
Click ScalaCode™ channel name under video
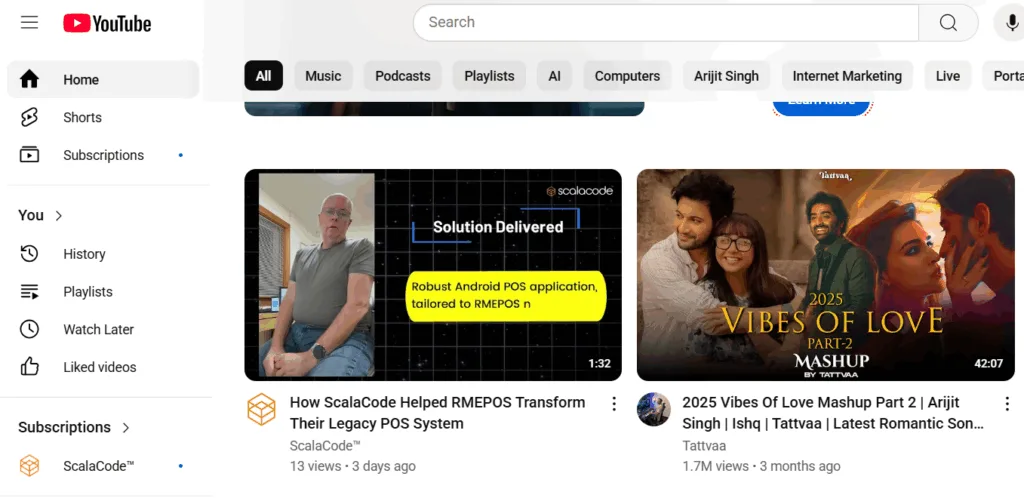pyautogui.click(x=325, y=446)
